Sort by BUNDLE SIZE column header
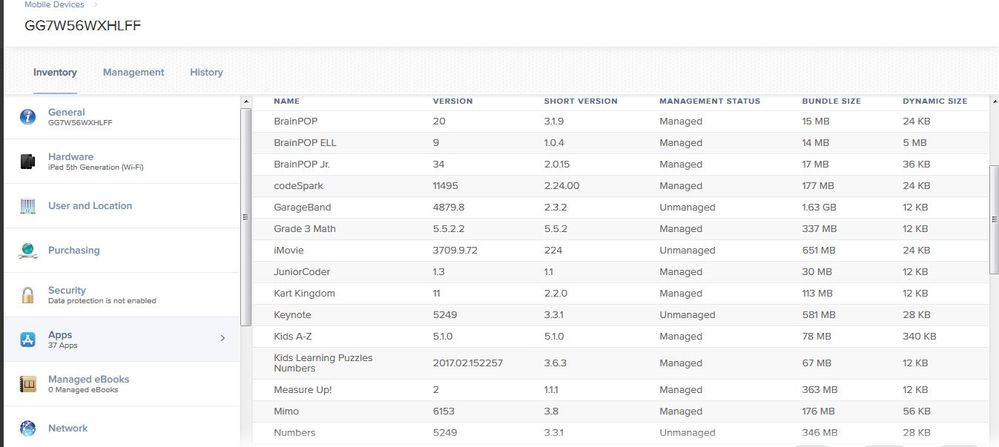999x447 pixels. pyautogui.click(x=831, y=101)
